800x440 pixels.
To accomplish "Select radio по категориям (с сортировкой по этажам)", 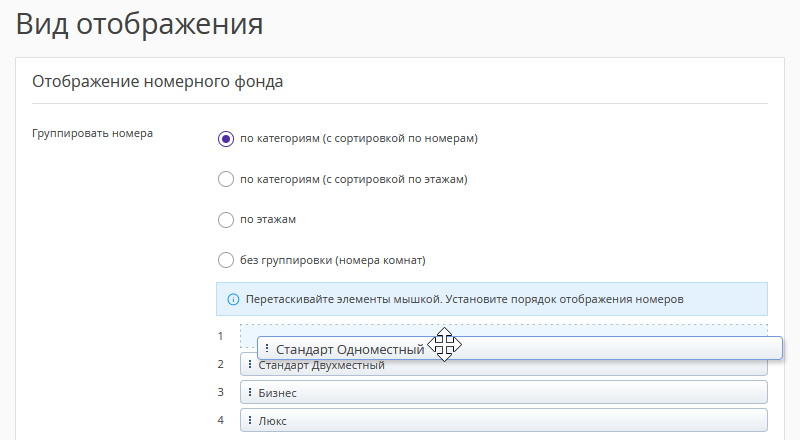I will (x=226, y=180).
